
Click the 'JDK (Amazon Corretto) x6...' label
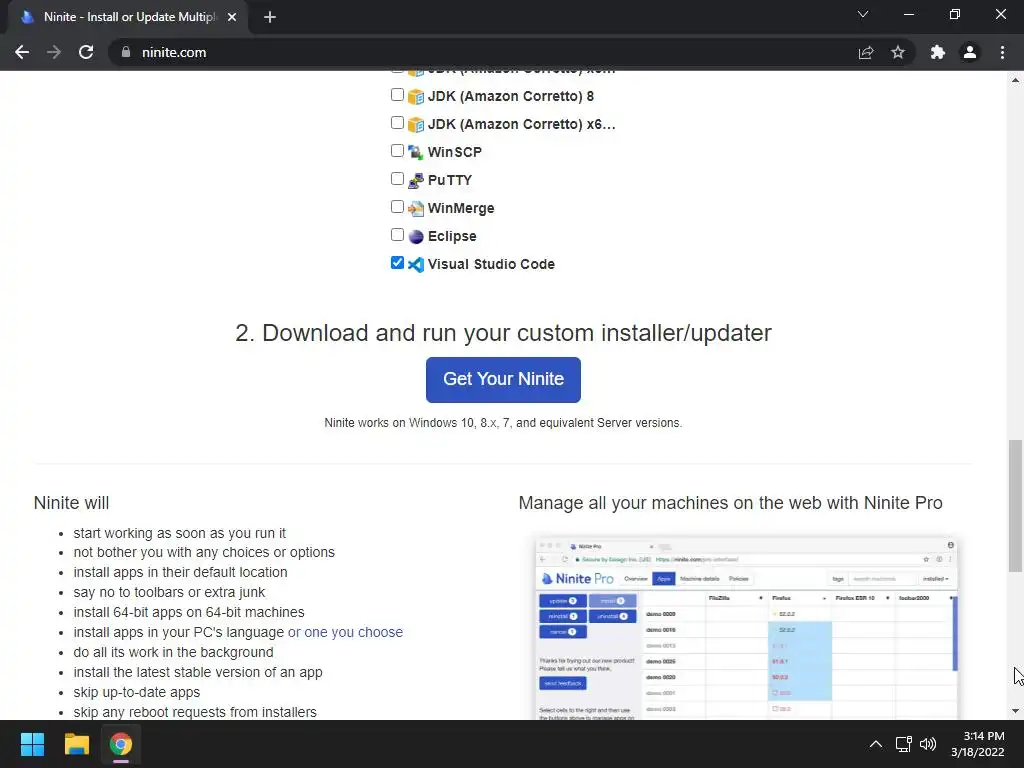click(x=522, y=125)
